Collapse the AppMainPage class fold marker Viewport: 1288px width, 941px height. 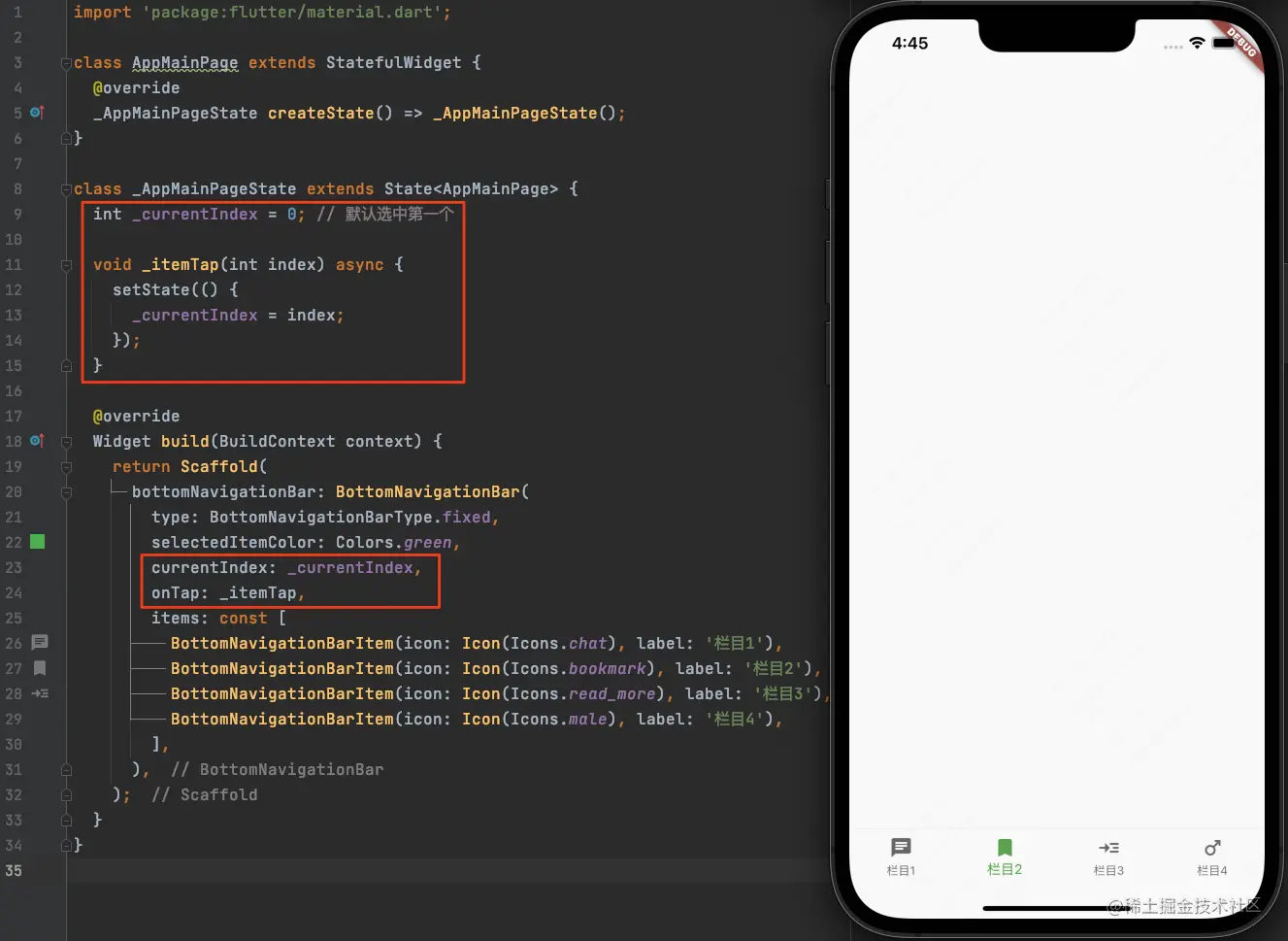pos(66,63)
